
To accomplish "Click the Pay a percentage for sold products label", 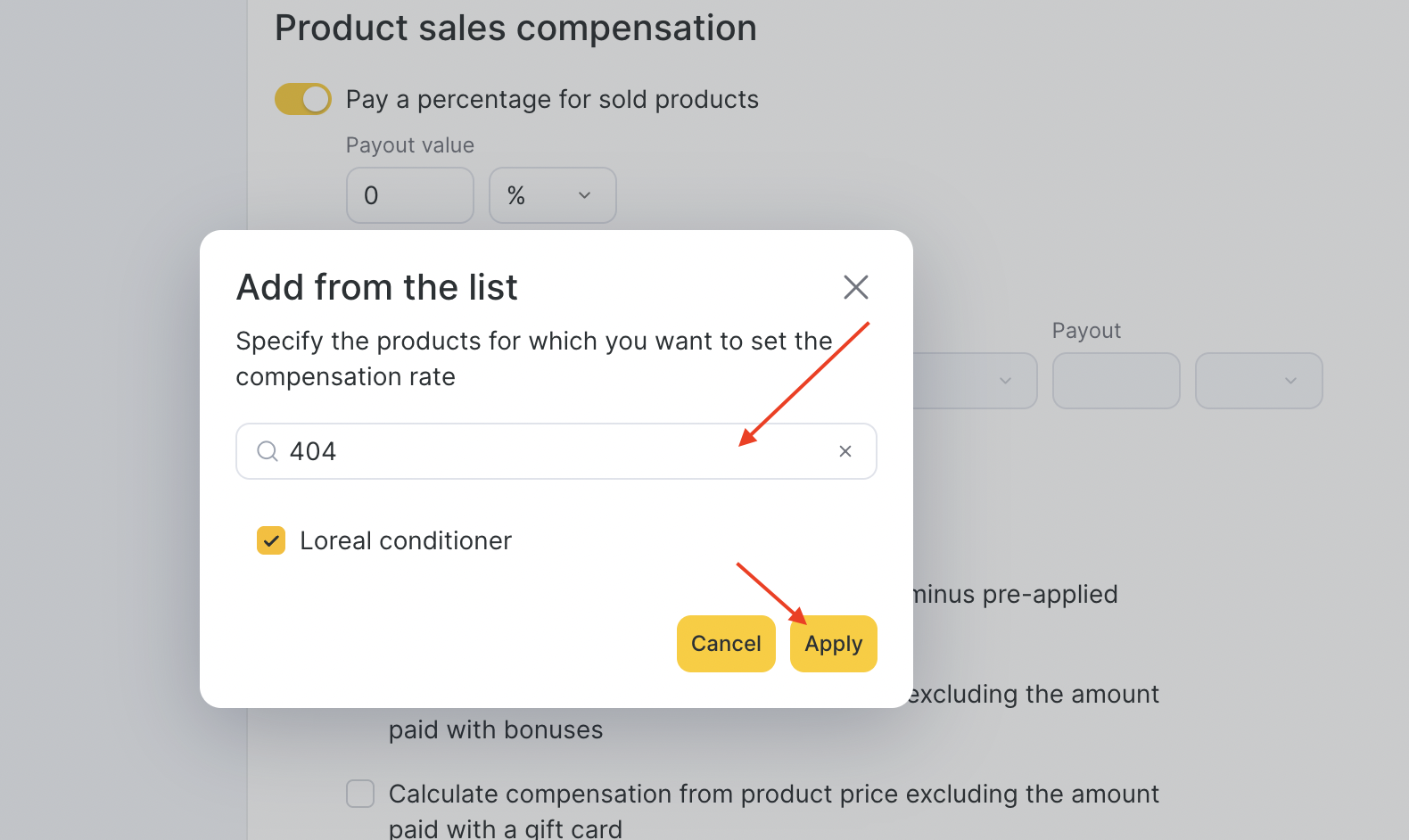I will [x=552, y=99].
